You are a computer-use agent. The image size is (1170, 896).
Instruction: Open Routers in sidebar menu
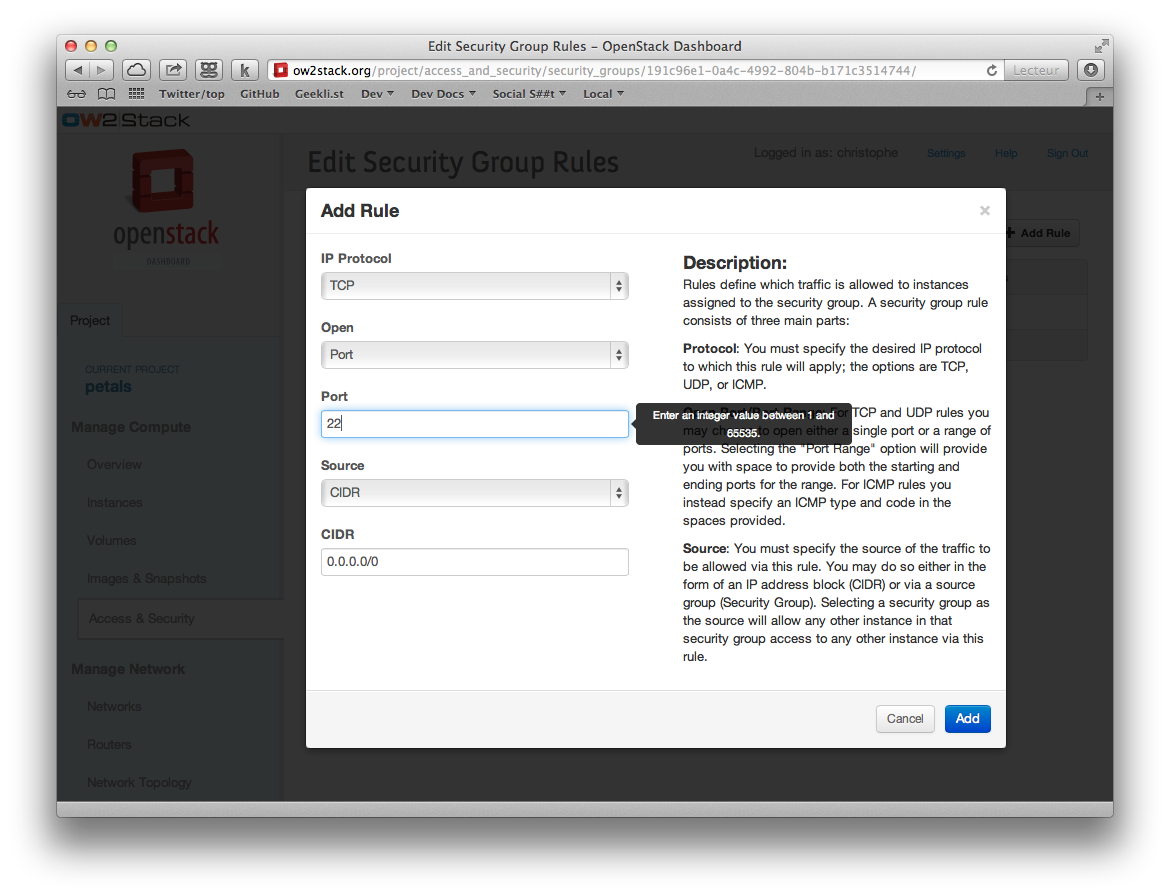(109, 745)
